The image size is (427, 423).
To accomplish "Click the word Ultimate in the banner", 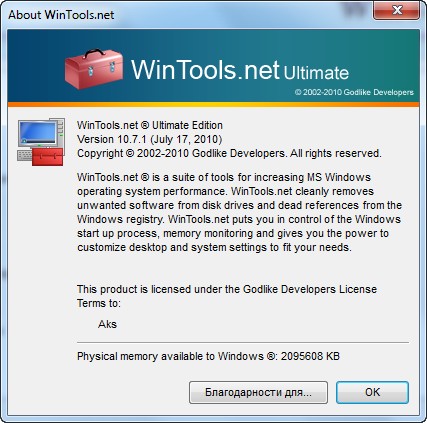I will pyautogui.click(x=316, y=73).
